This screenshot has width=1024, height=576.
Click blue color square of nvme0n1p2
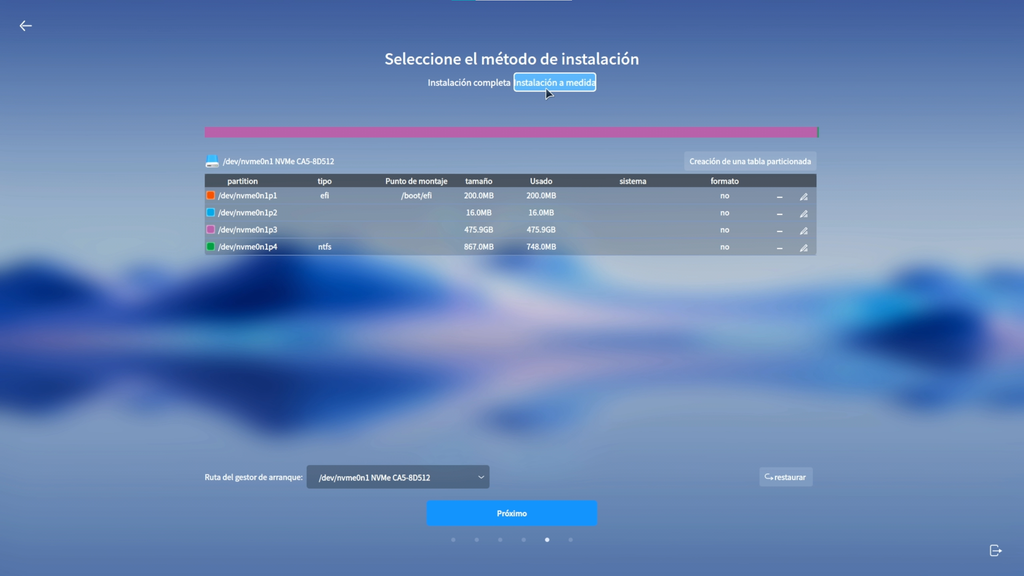coord(210,212)
